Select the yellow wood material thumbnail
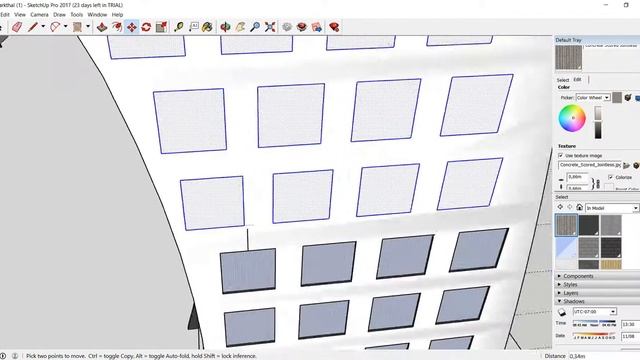The image size is (640, 360). click(611, 265)
